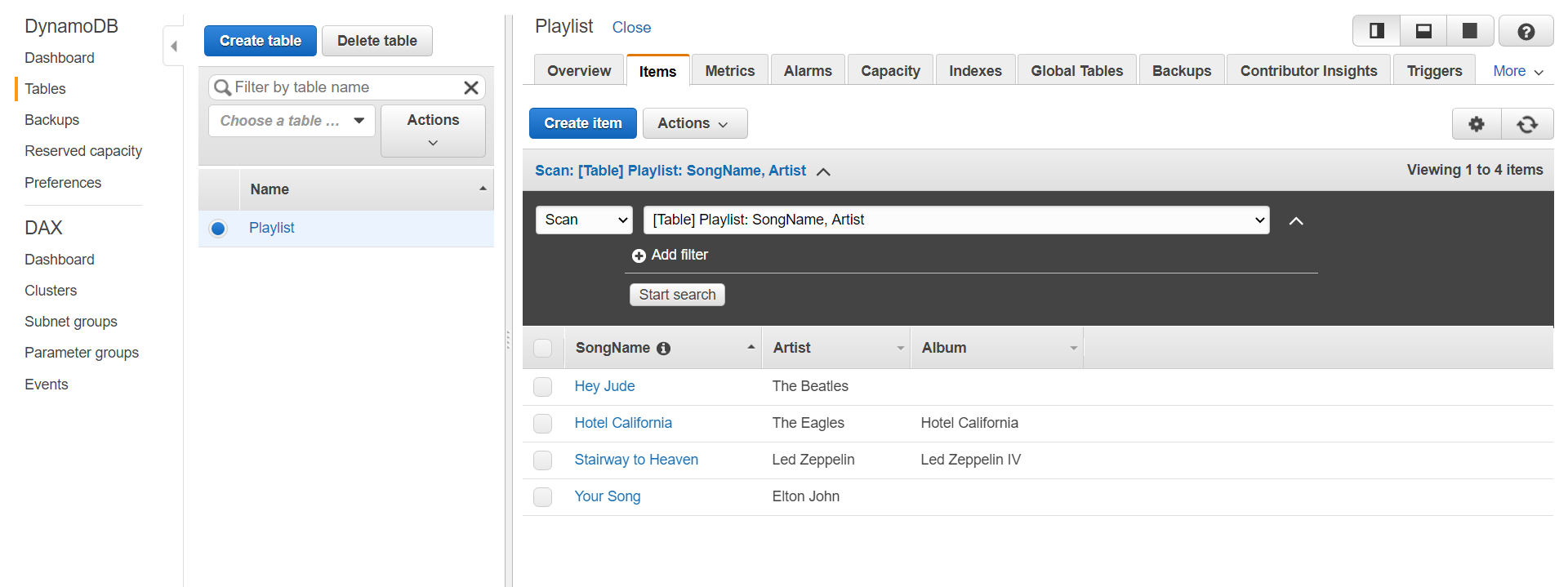The image size is (1568, 587).
Task: Expand the More tabs menu
Action: point(1518,71)
